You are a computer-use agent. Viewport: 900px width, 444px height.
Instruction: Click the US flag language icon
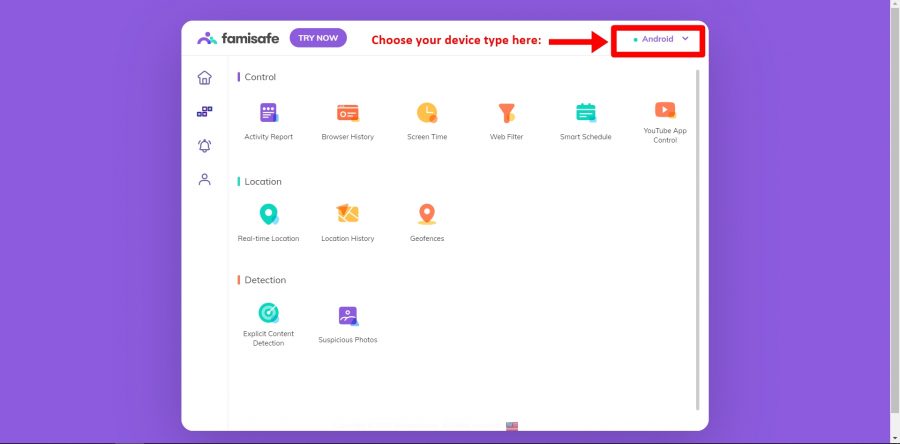tap(512, 426)
